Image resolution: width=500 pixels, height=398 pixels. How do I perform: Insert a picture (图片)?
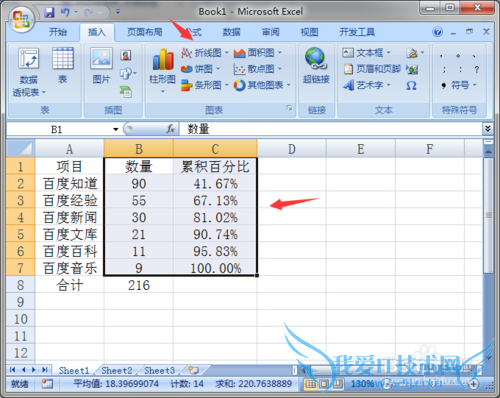click(101, 66)
